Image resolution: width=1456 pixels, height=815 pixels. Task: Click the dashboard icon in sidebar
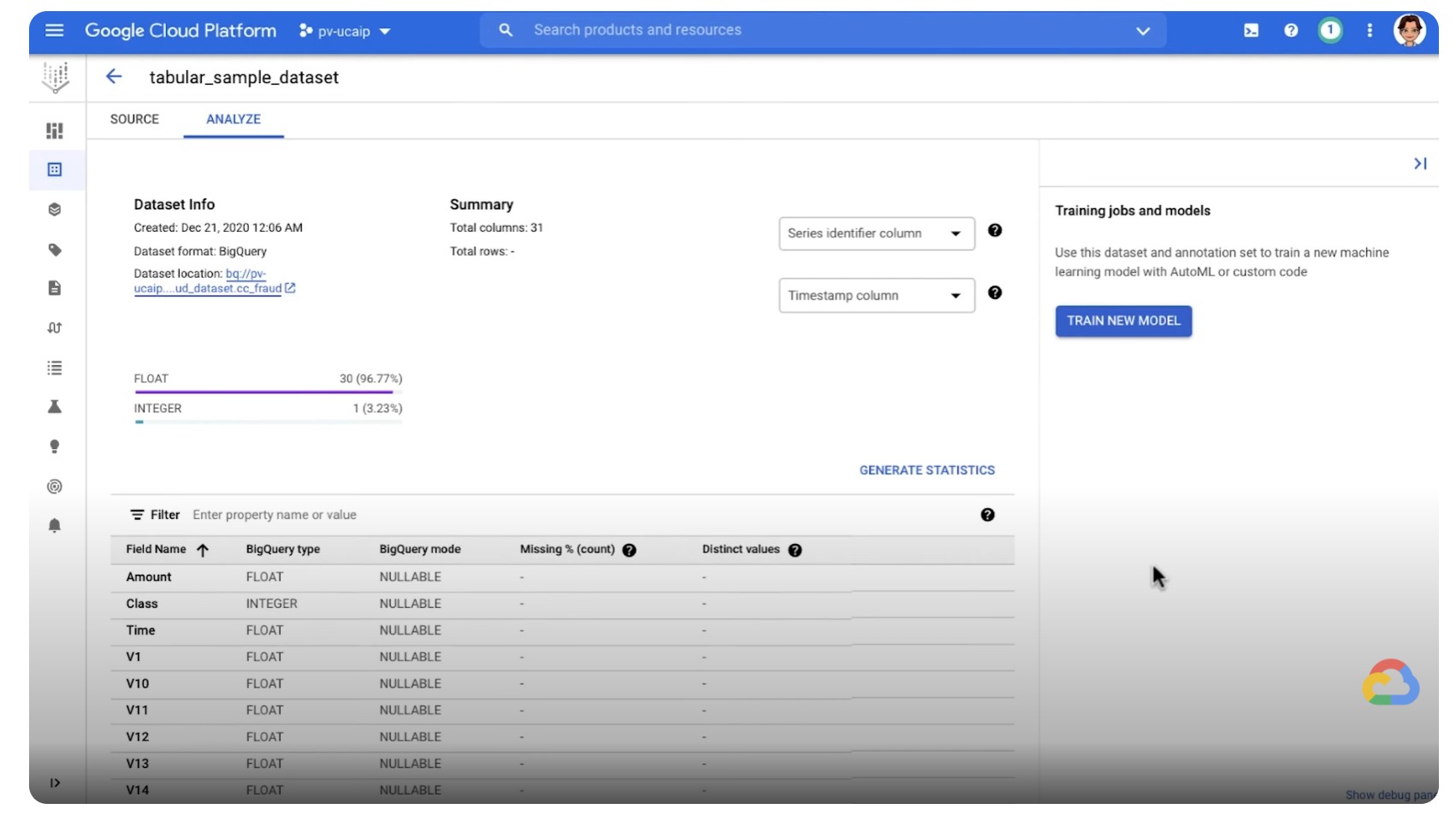tap(55, 130)
